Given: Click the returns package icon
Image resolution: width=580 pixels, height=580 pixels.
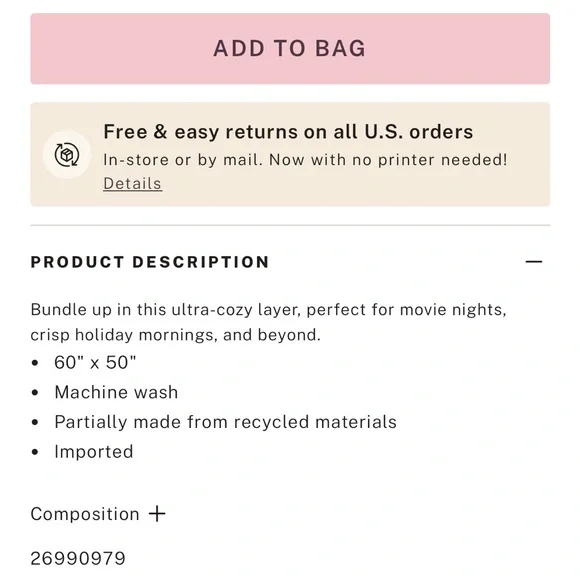Looking at the screenshot, I should tap(67, 155).
